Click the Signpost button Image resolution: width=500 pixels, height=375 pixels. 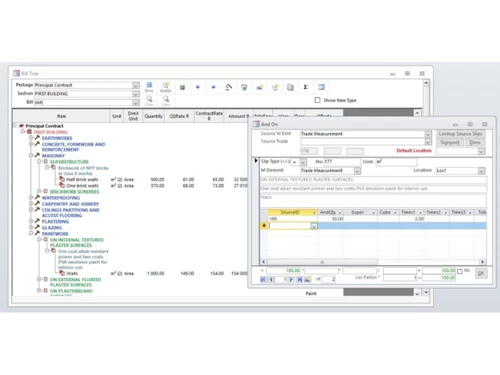(x=450, y=142)
